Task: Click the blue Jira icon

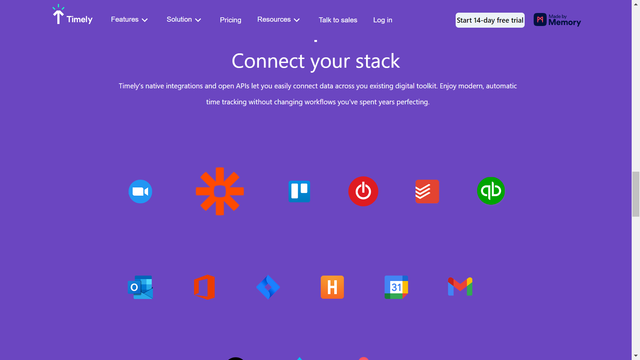Action: (x=268, y=287)
